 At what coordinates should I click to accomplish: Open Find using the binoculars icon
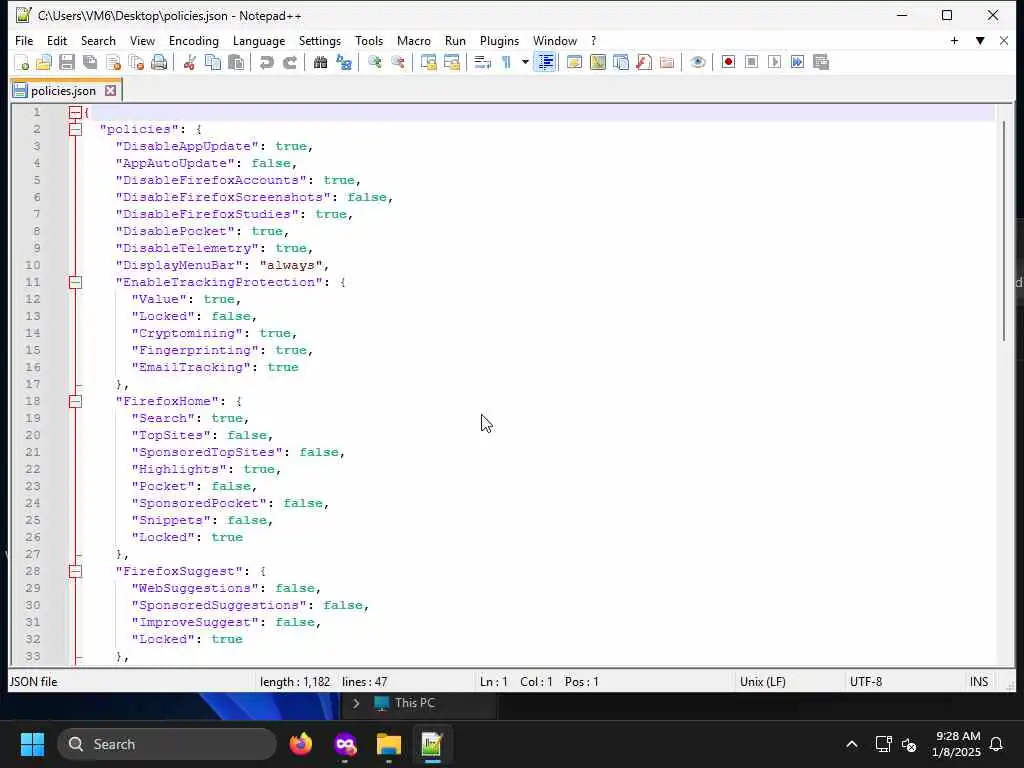click(320, 62)
